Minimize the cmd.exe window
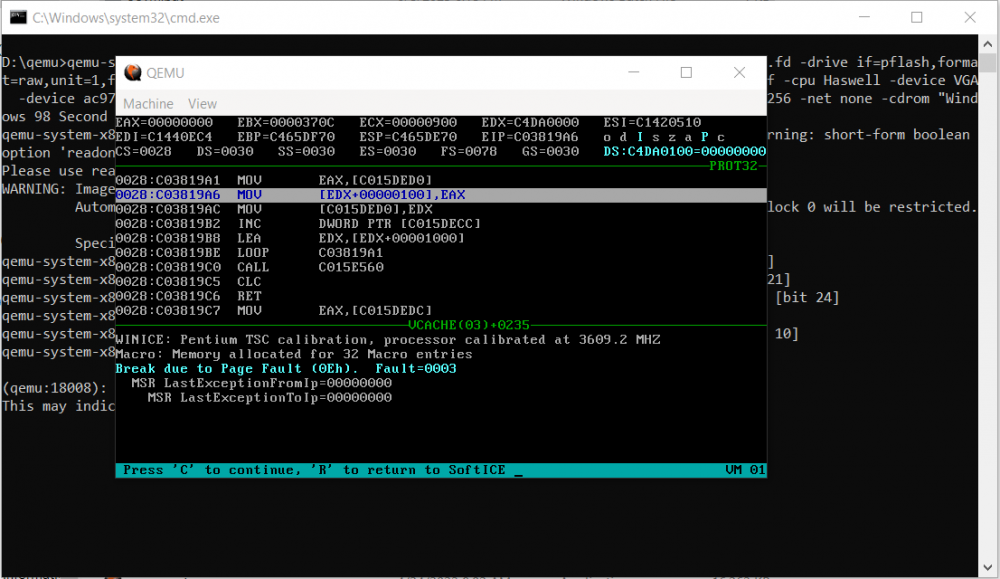This screenshot has width=1000, height=579. click(x=863, y=18)
